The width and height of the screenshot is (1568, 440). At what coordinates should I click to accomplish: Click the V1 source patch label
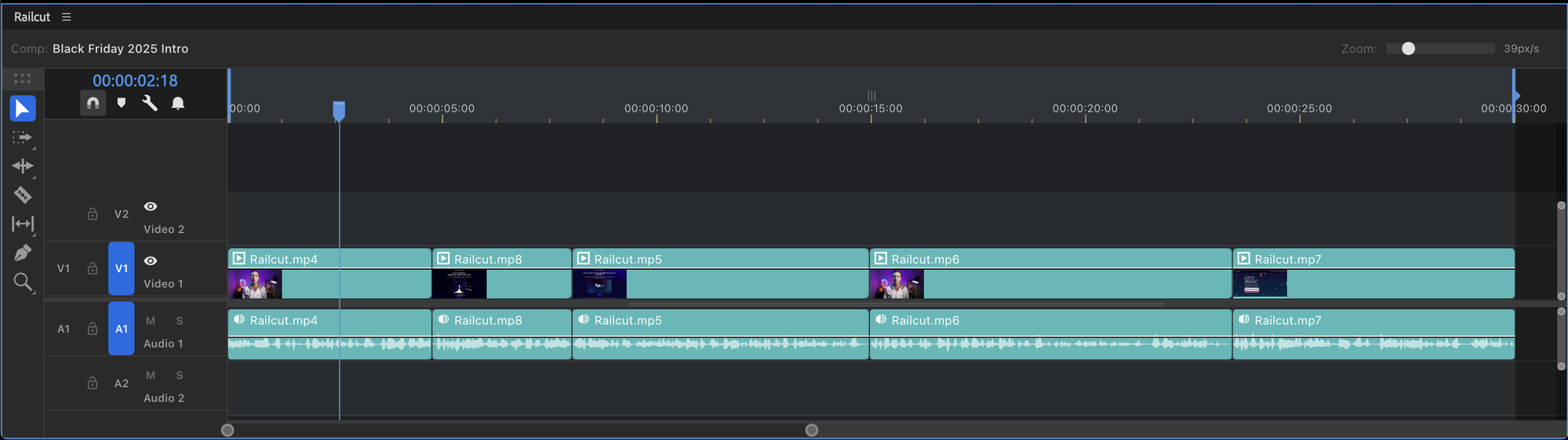point(64,268)
